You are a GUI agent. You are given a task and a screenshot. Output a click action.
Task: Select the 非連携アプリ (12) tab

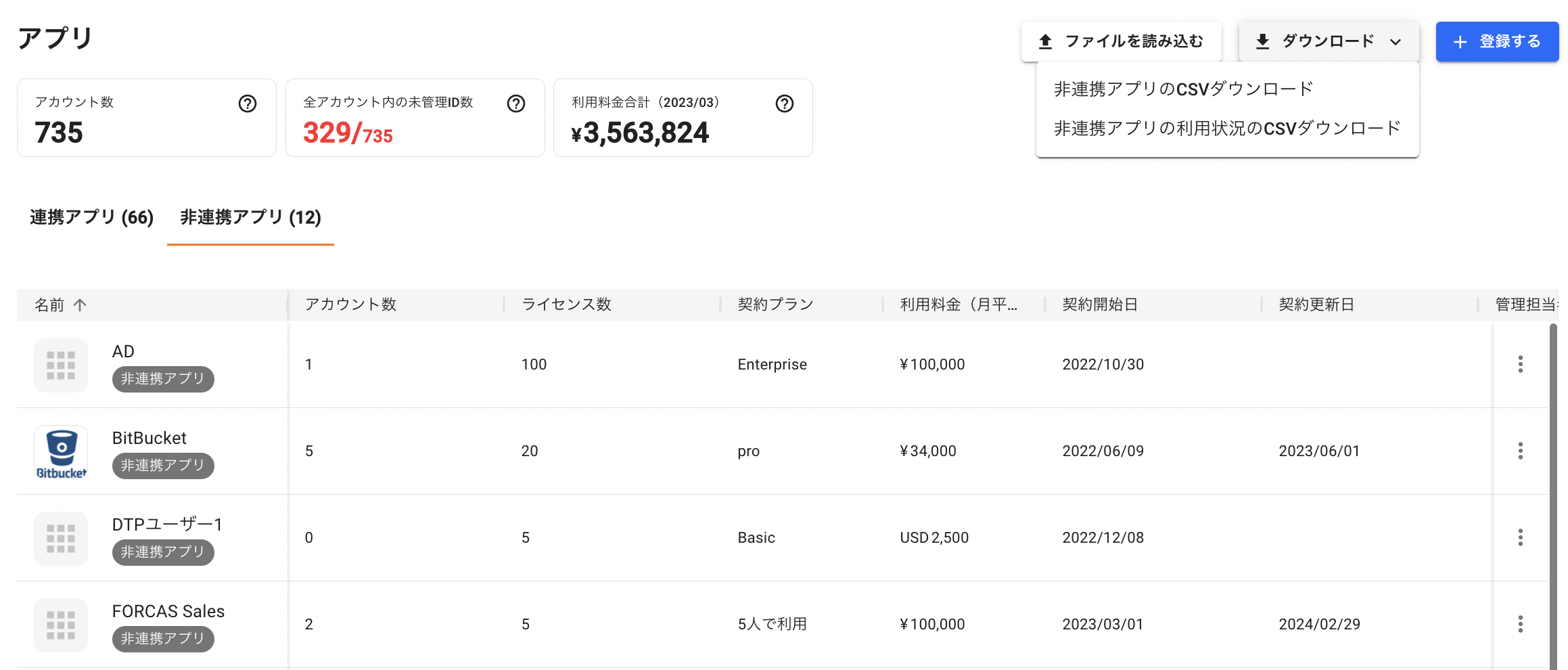[x=250, y=217]
